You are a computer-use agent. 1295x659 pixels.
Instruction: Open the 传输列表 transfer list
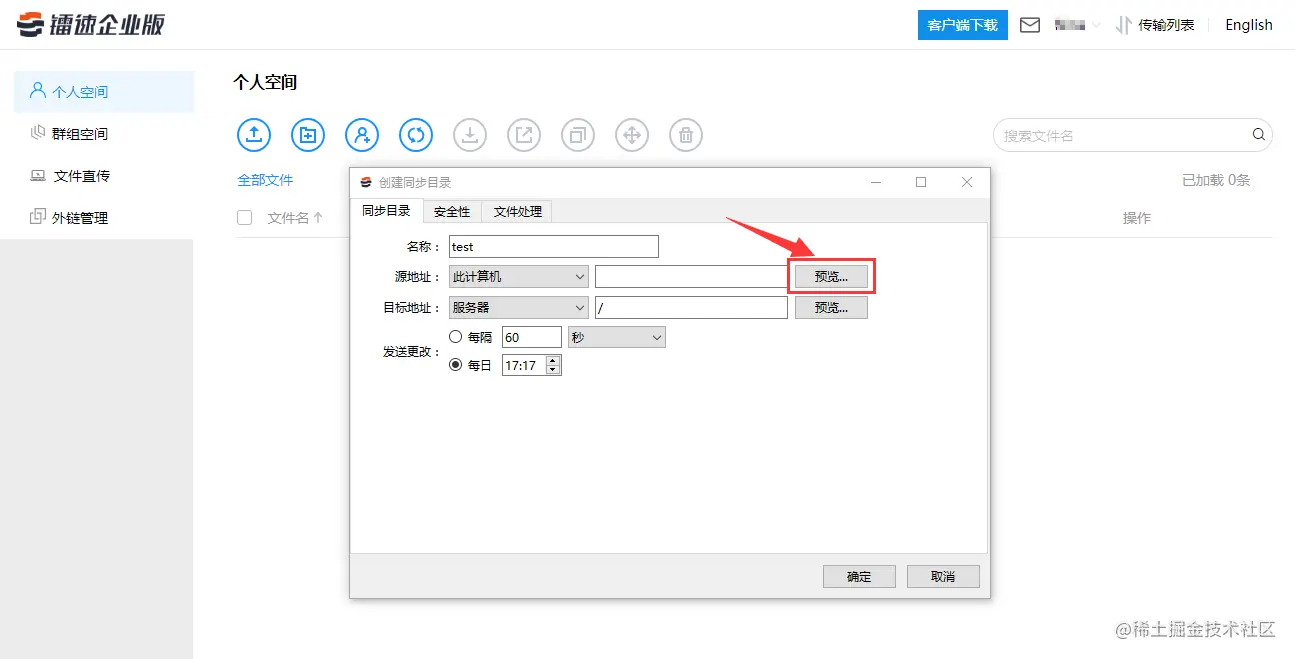1155,25
